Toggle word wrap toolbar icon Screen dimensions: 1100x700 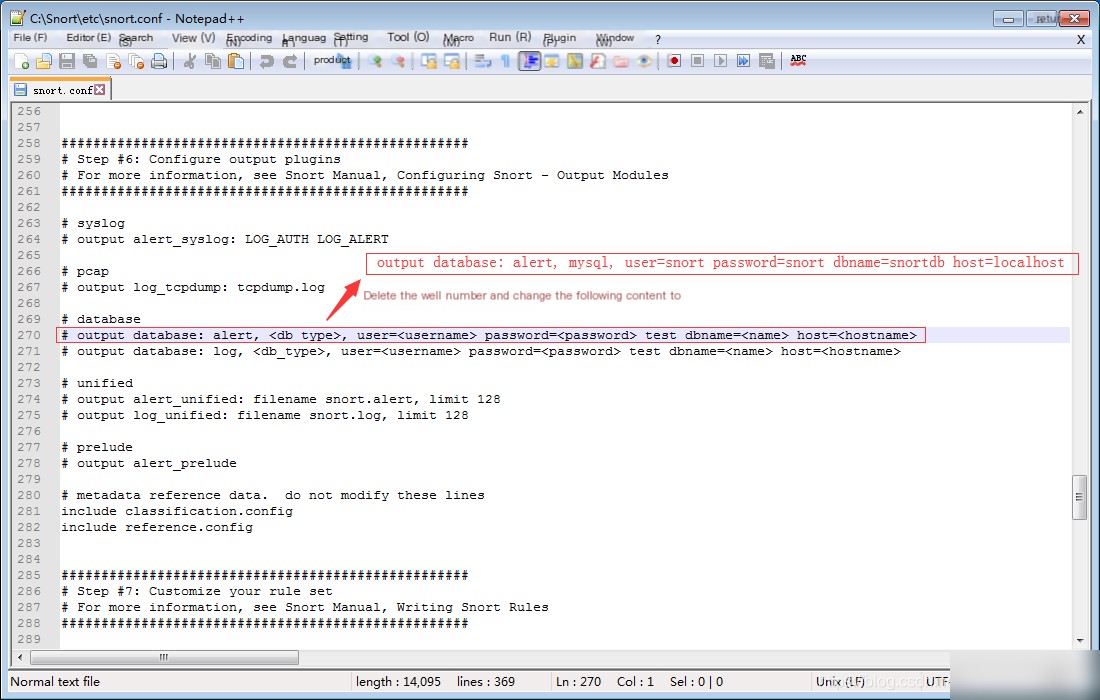(483, 62)
